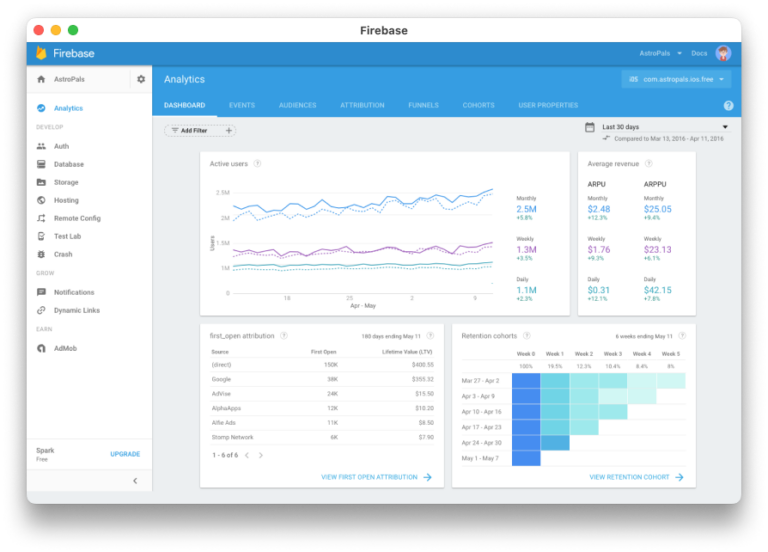Screen dimensions: 768x552
Task: Click help icon beside first_open attribution title
Action: 284,336
